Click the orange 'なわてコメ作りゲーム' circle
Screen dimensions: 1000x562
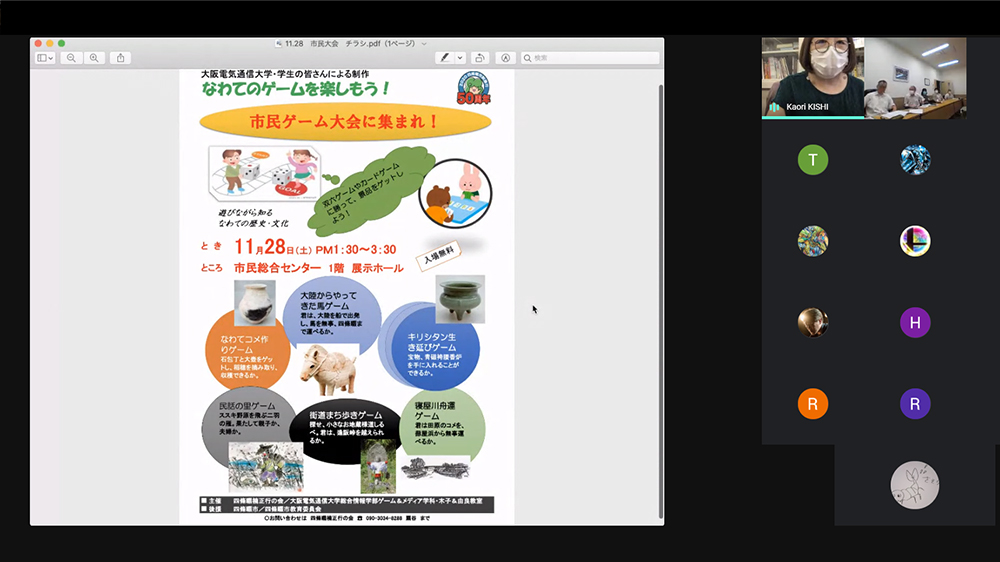point(247,351)
